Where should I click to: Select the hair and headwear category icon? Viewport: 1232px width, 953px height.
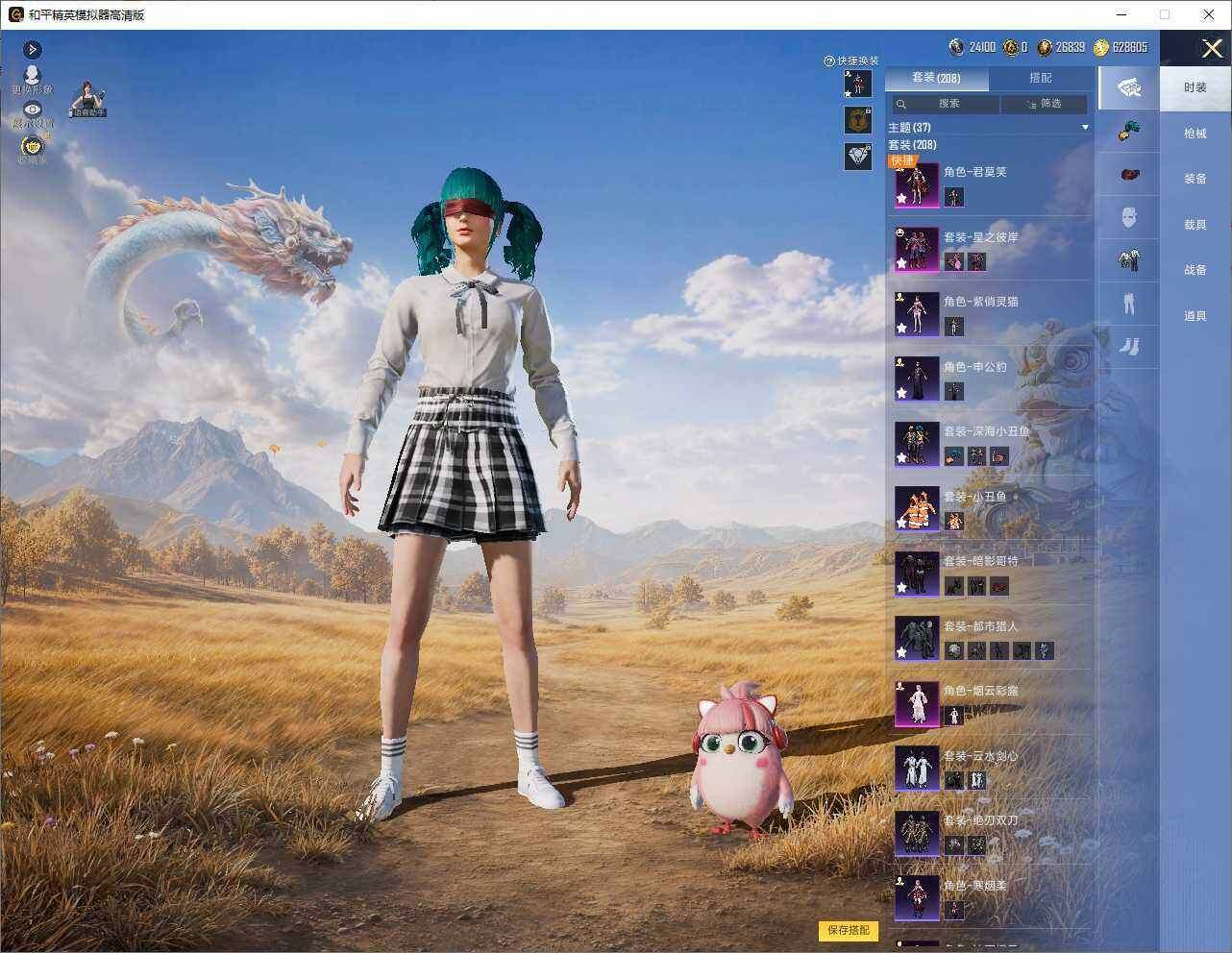click(1129, 131)
